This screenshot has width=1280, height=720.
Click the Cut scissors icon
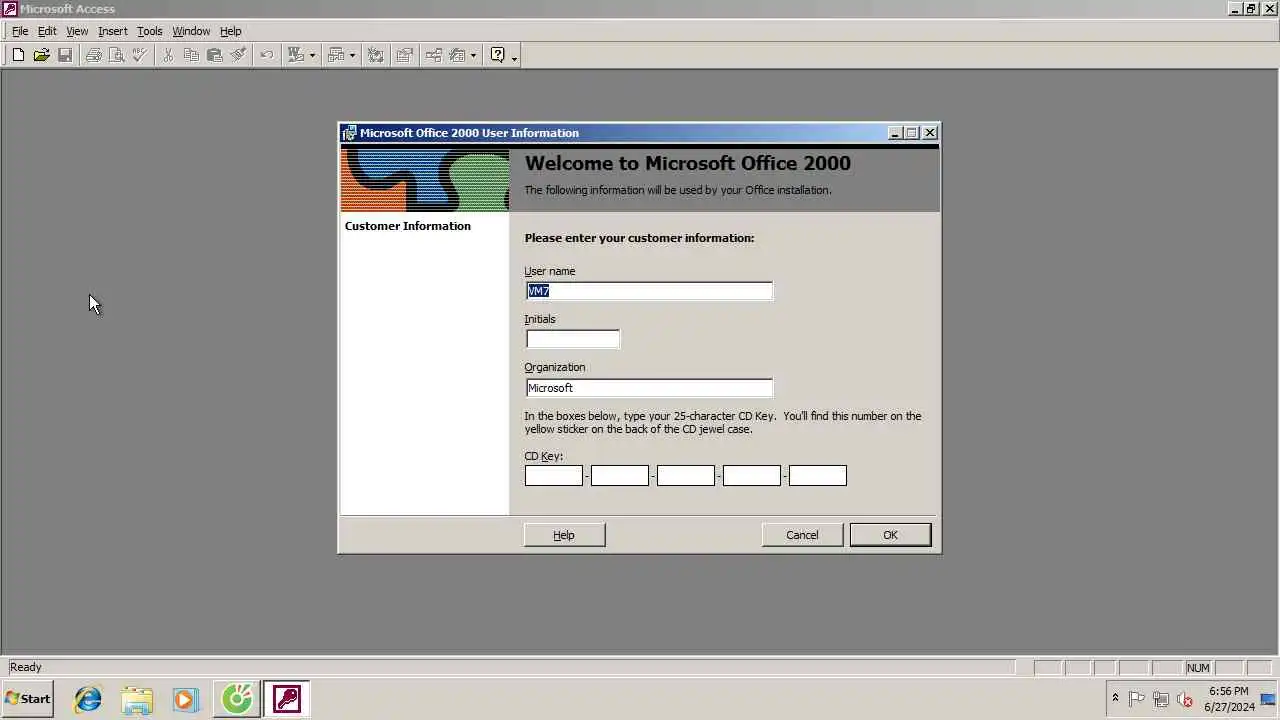pos(168,55)
